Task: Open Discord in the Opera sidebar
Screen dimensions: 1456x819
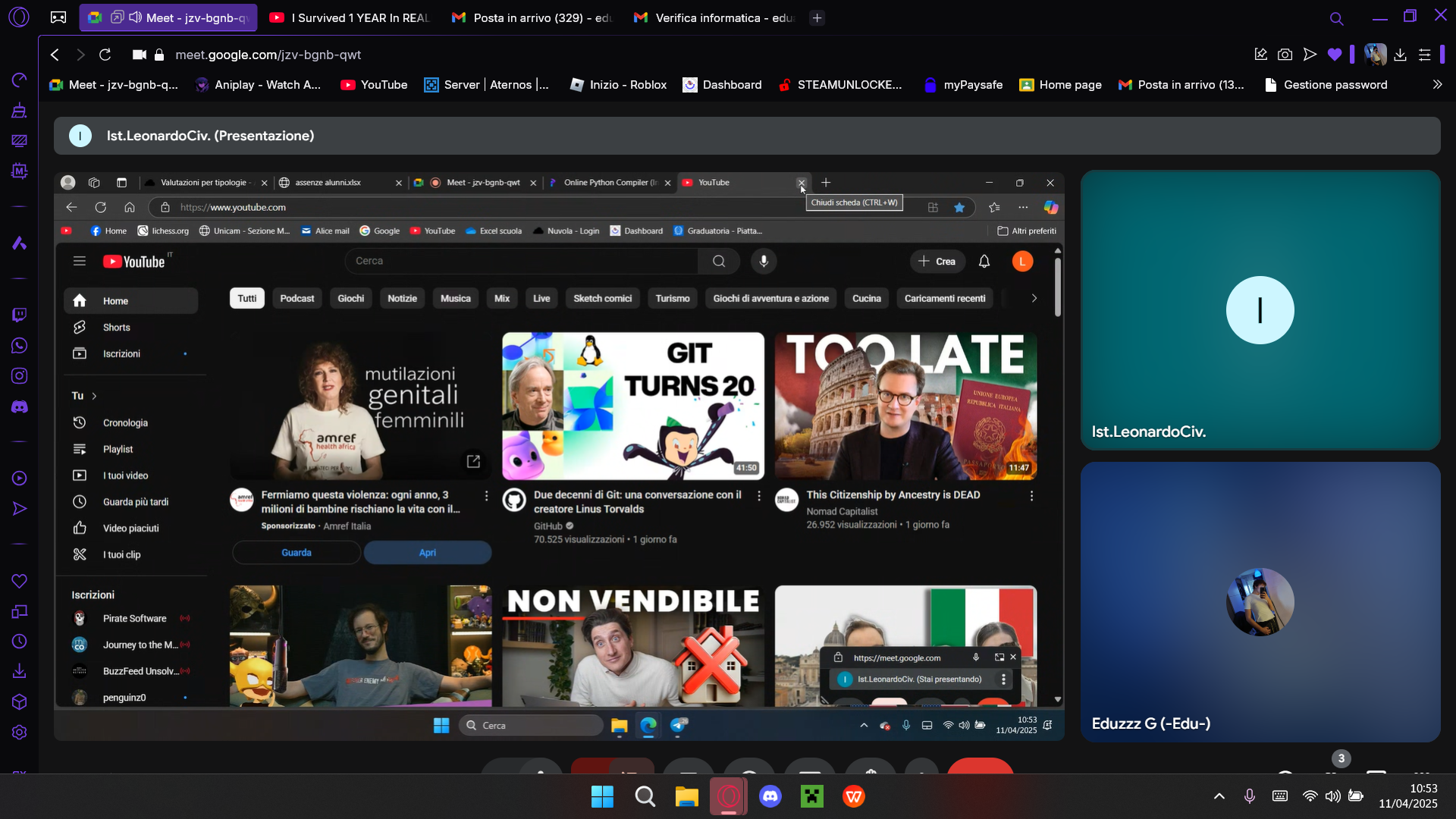Action: coord(20,407)
